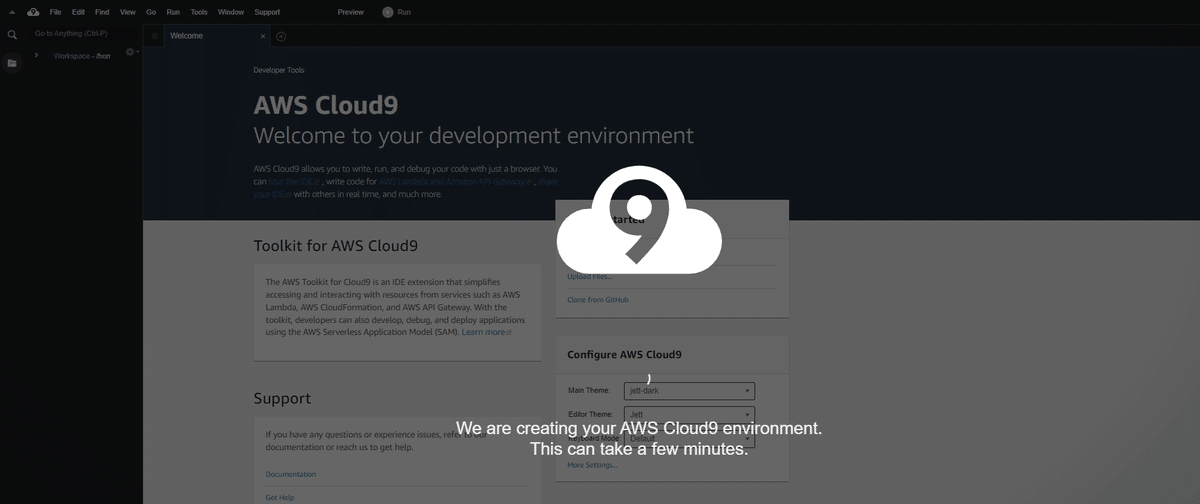Open the search magnifier in the sidebar
The height and width of the screenshot is (504, 1200).
point(12,35)
